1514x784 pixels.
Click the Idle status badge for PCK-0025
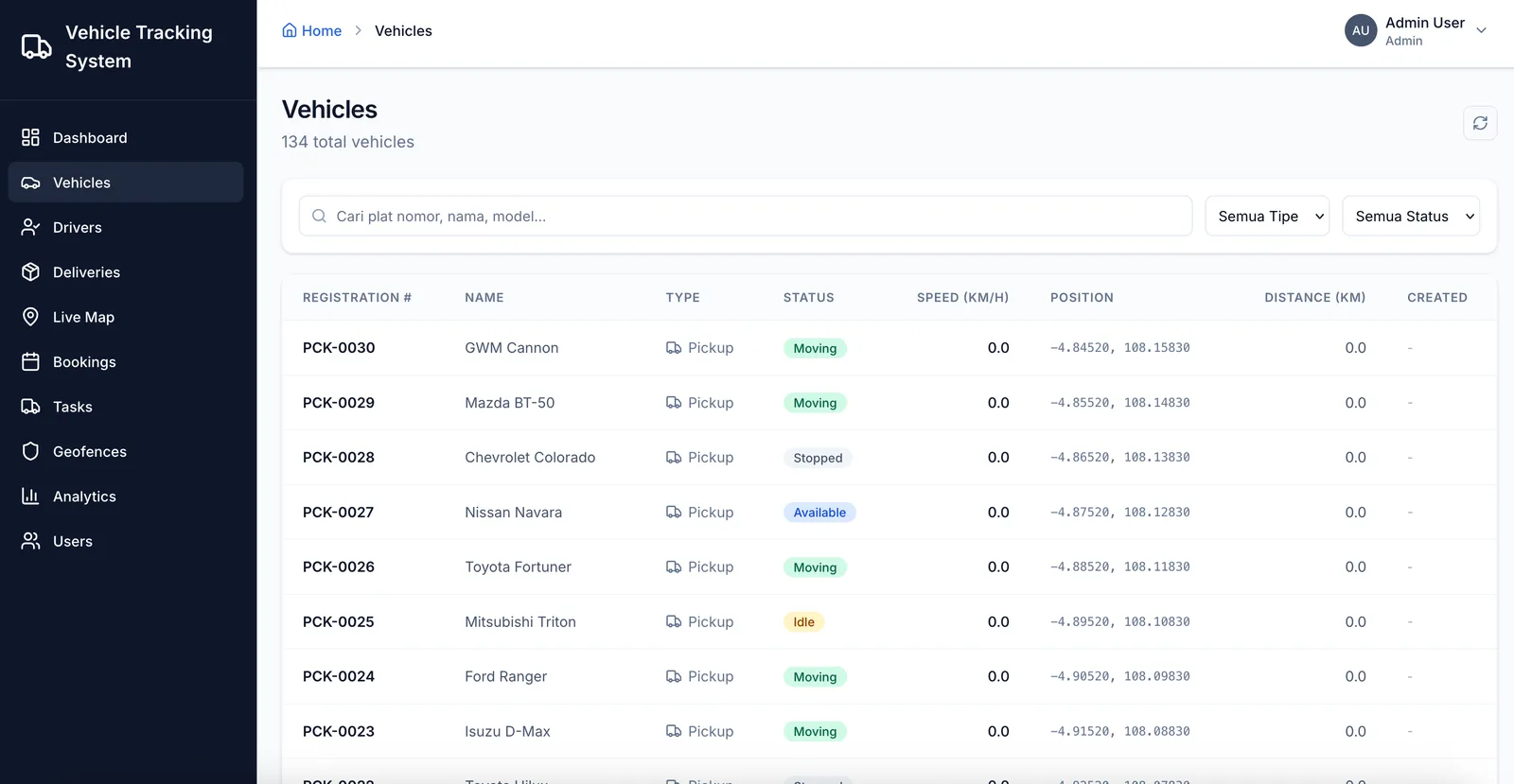click(803, 622)
